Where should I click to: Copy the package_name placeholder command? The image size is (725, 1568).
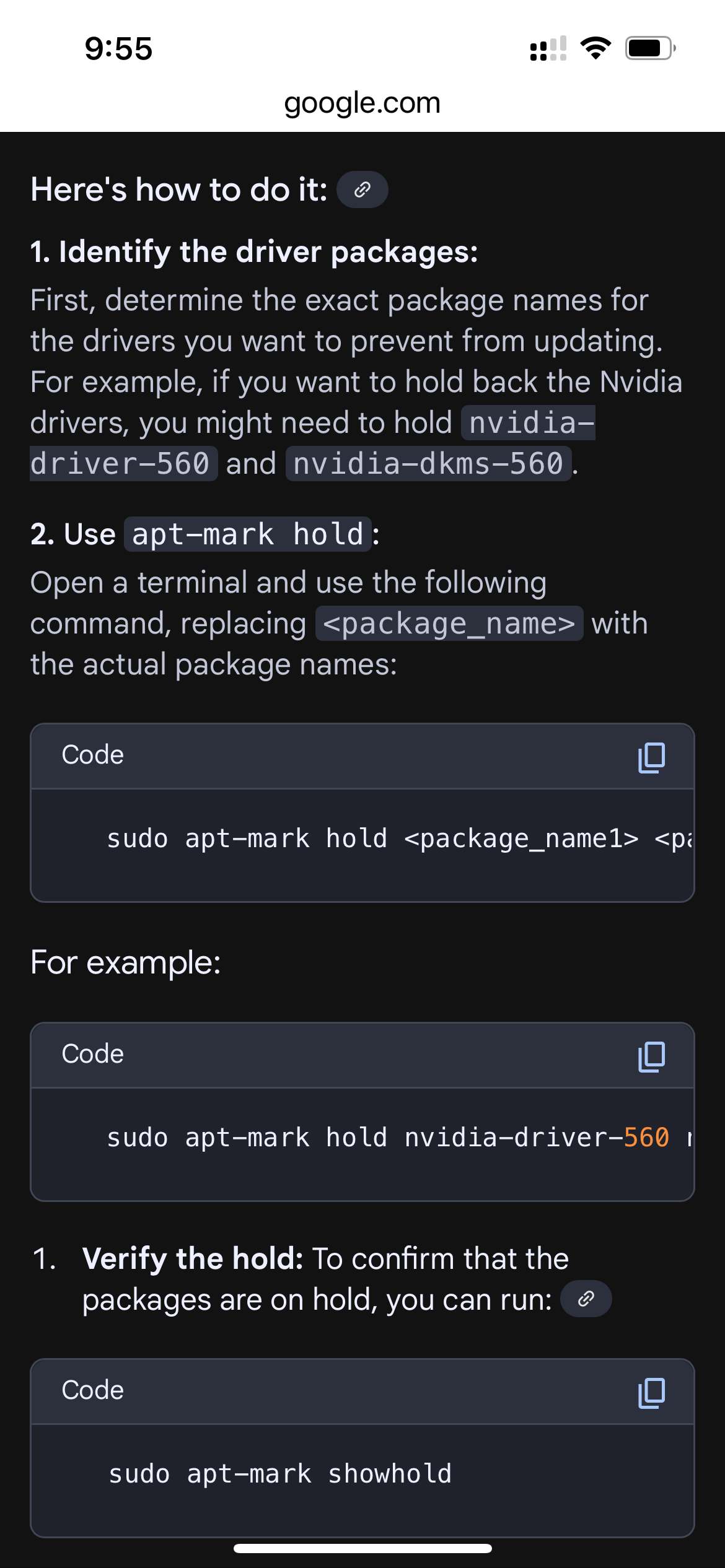[x=651, y=757]
